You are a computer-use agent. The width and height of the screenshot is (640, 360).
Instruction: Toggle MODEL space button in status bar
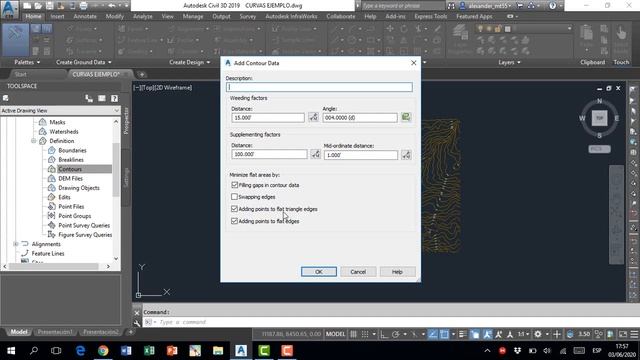point(336,334)
